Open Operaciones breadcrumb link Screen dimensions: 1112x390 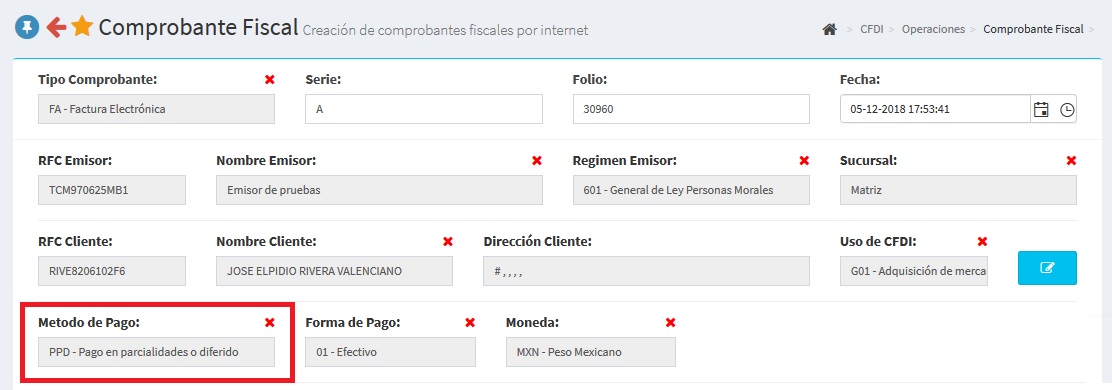point(933,29)
